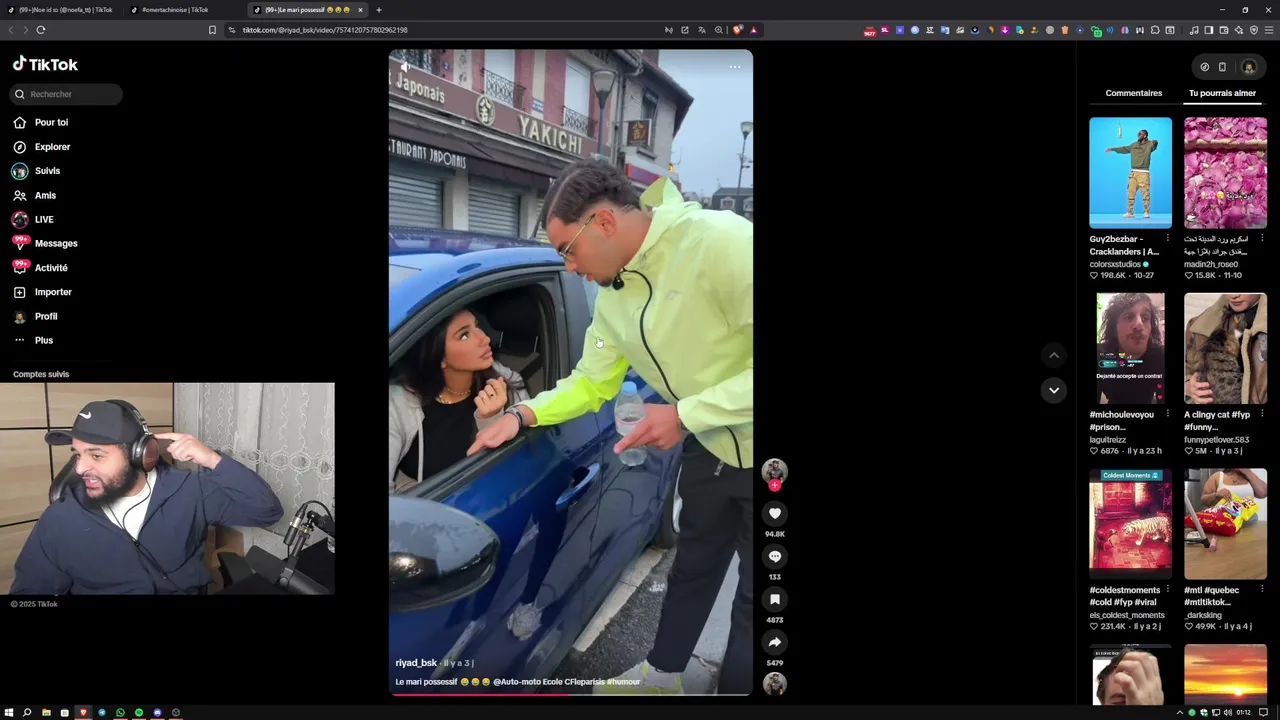This screenshot has width=1280, height=720.
Task: Click the spinning music disc icon
Action: click(774, 683)
